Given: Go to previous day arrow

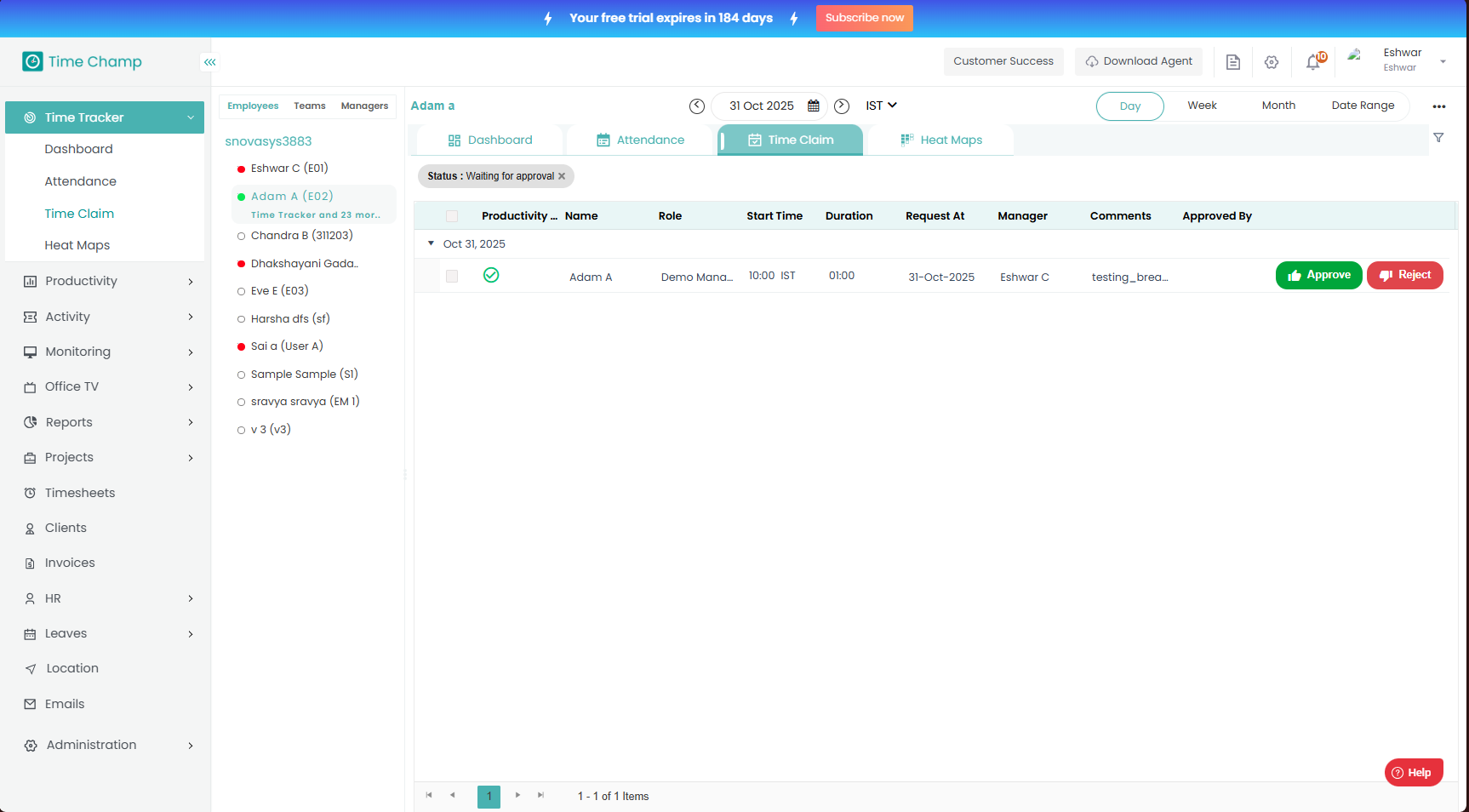Looking at the screenshot, I should (x=697, y=106).
